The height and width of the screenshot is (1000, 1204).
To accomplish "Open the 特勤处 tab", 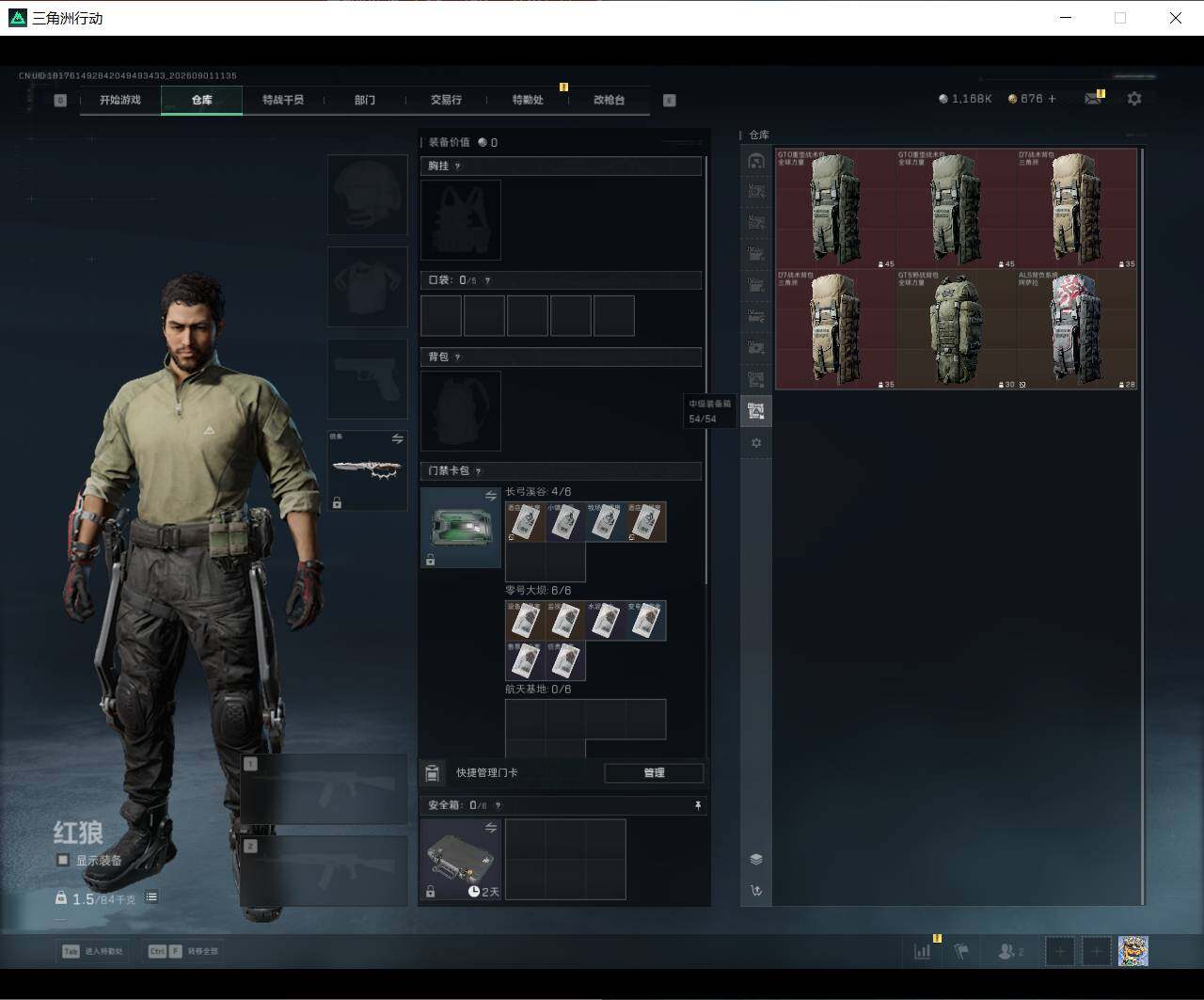I will click(x=528, y=100).
